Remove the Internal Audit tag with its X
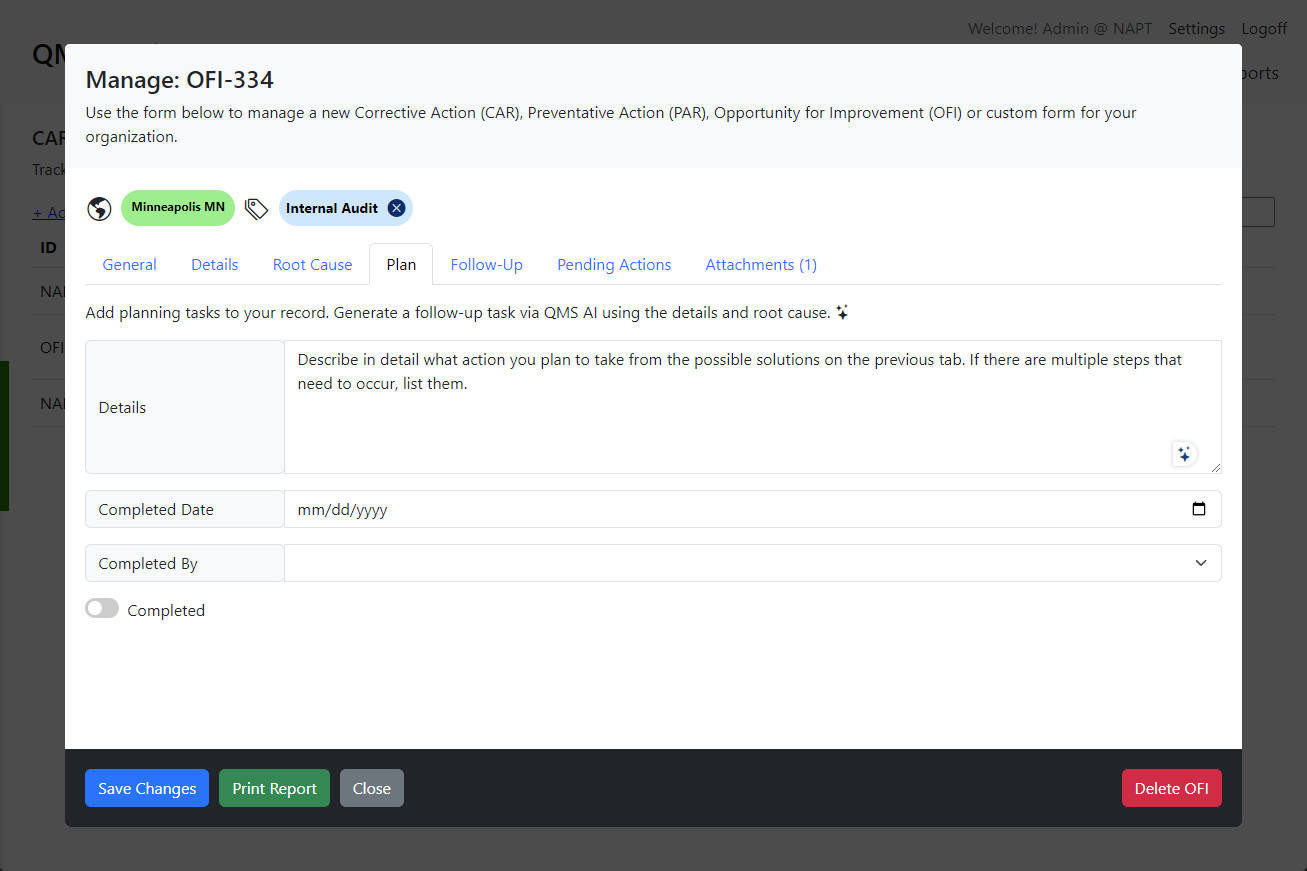Screen dimensions: 1307x871 pyautogui.click(x=396, y=208)
